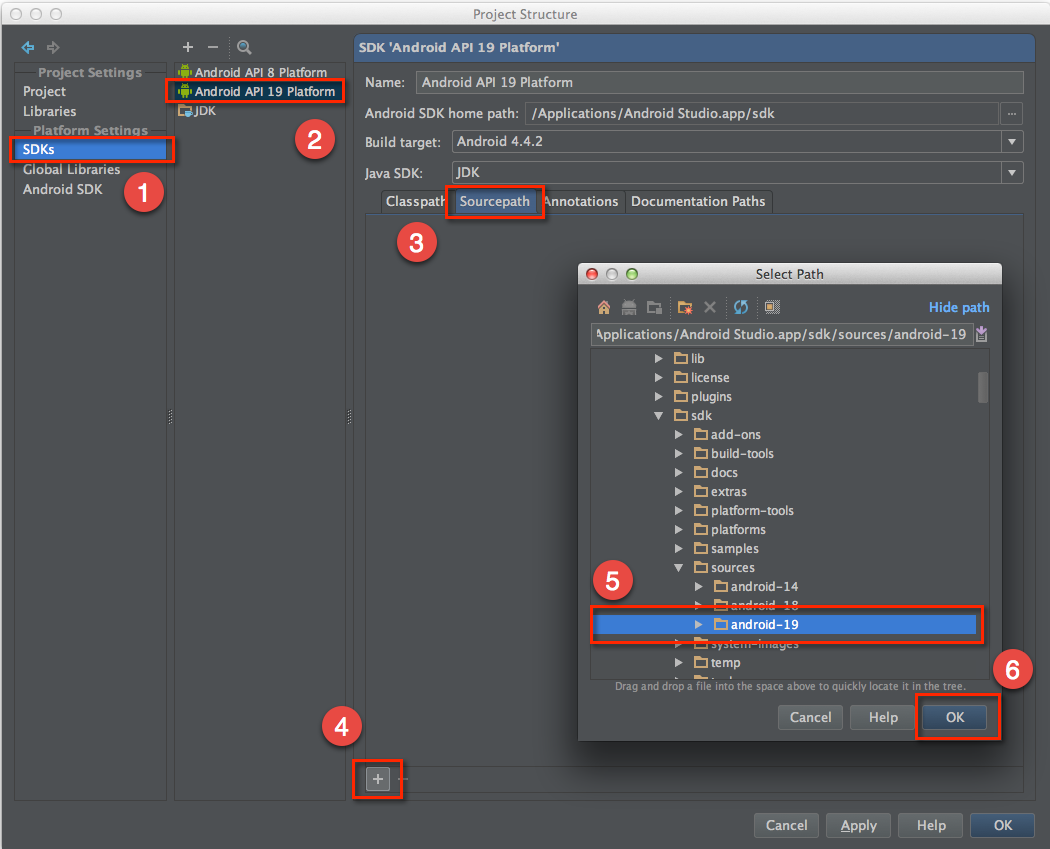Click the add sourcepath plus button
Screen dimensions: 1050x849
pos(377,779)
